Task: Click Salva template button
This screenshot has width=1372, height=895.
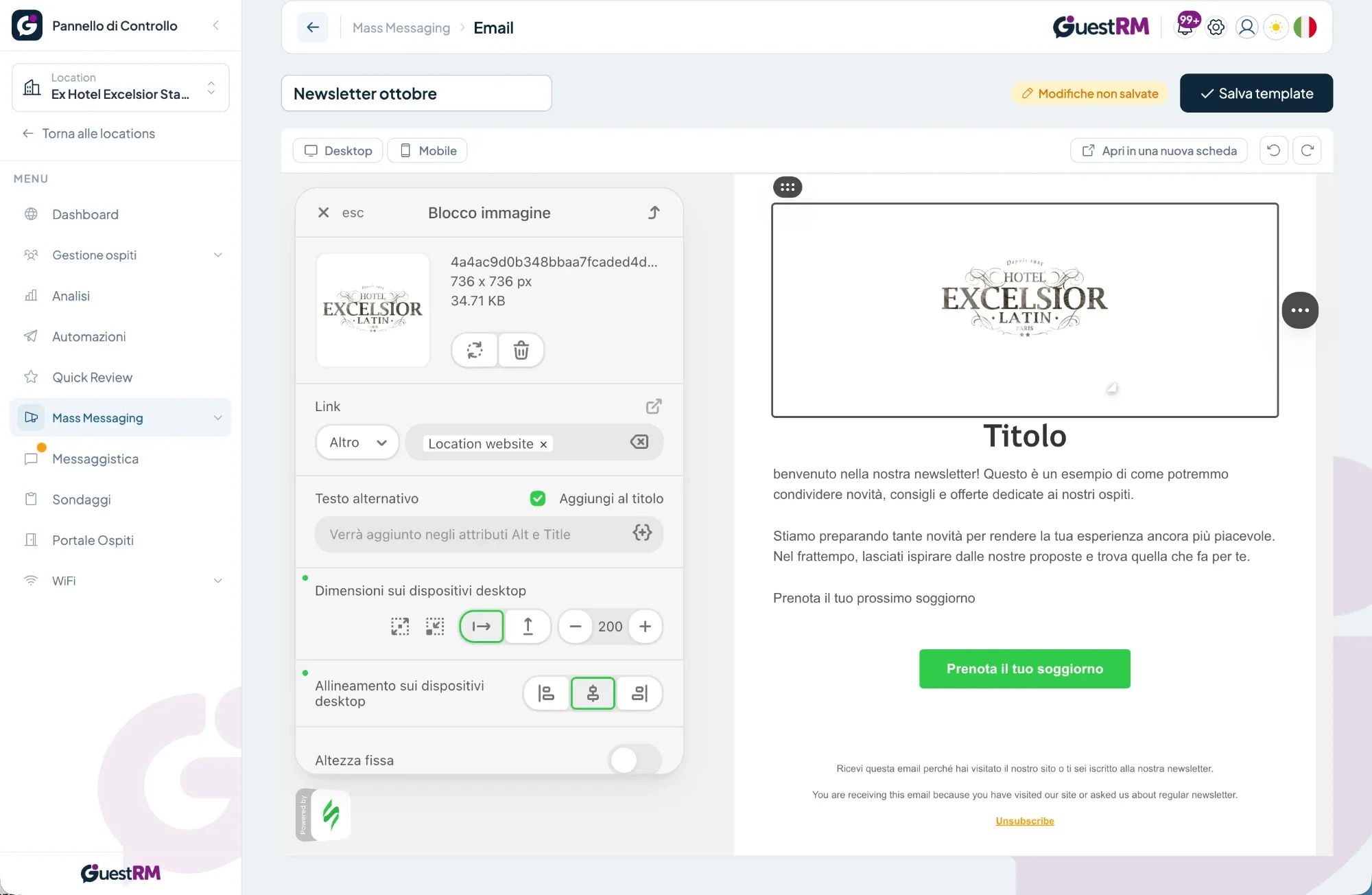Action: click(1256, 93)
